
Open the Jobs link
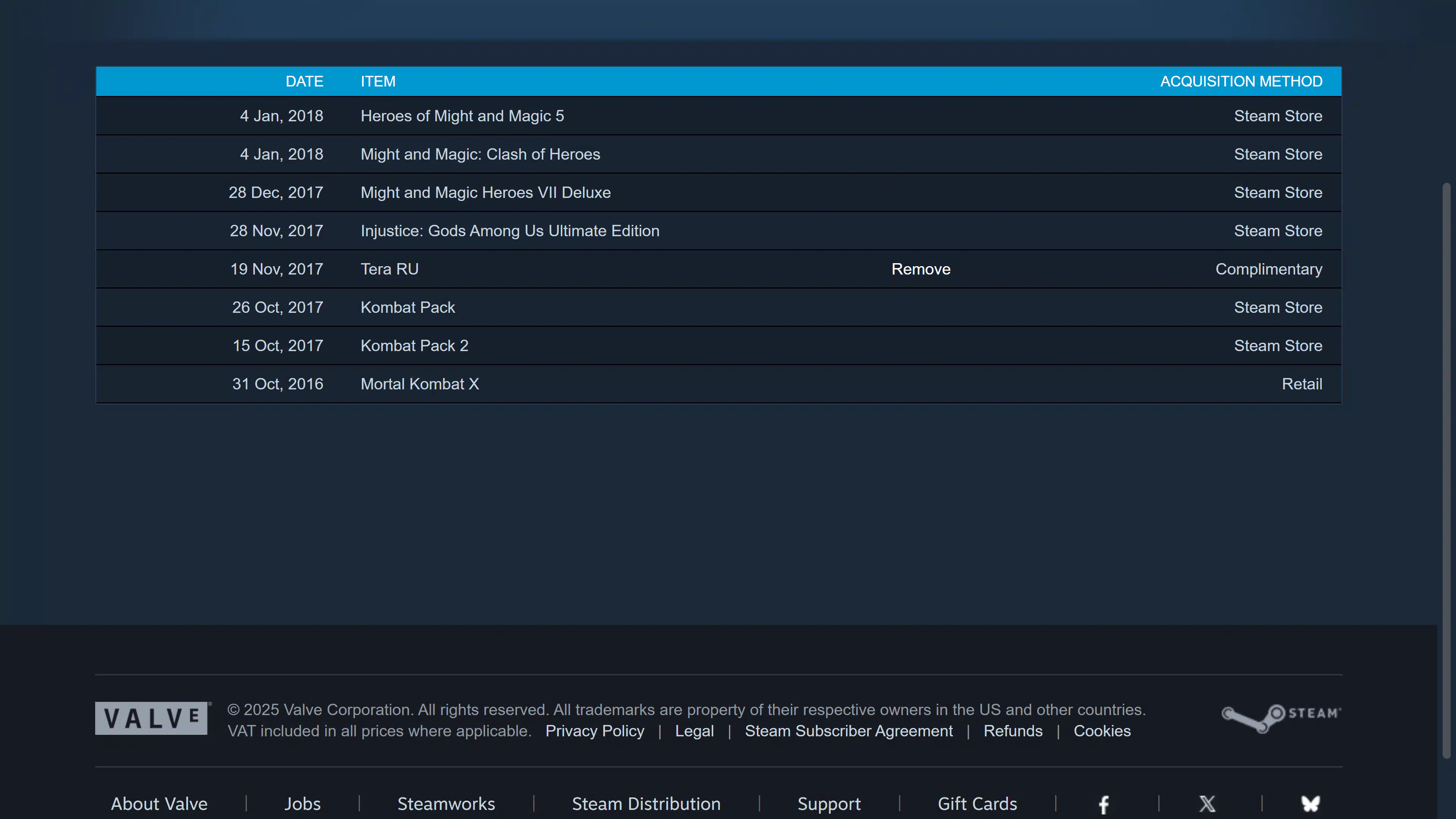point(303,804)
